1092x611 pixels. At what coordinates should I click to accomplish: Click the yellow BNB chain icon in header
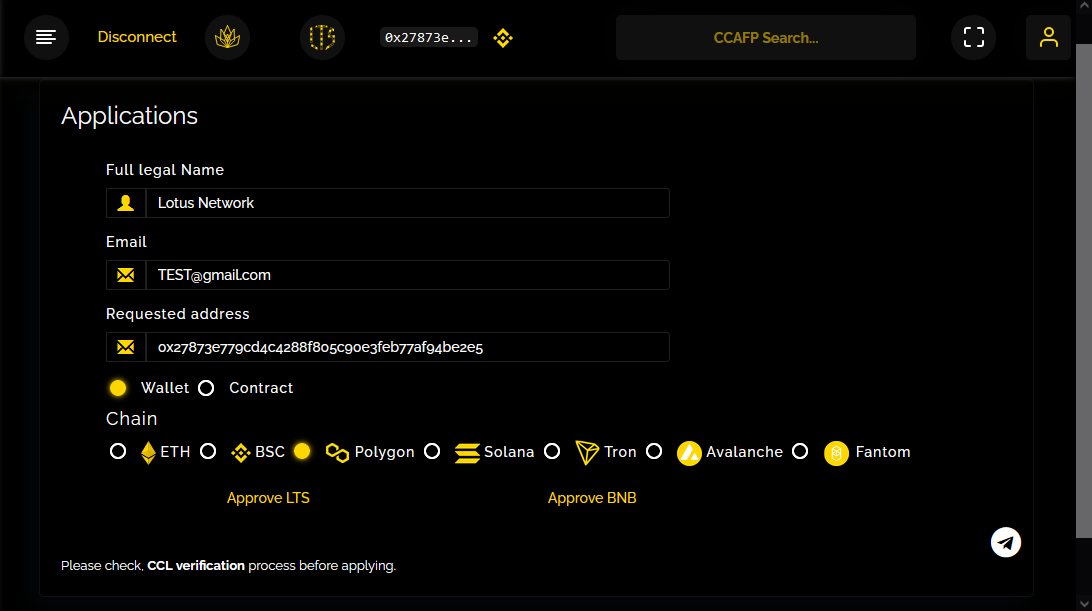click(x=503, y=38)
